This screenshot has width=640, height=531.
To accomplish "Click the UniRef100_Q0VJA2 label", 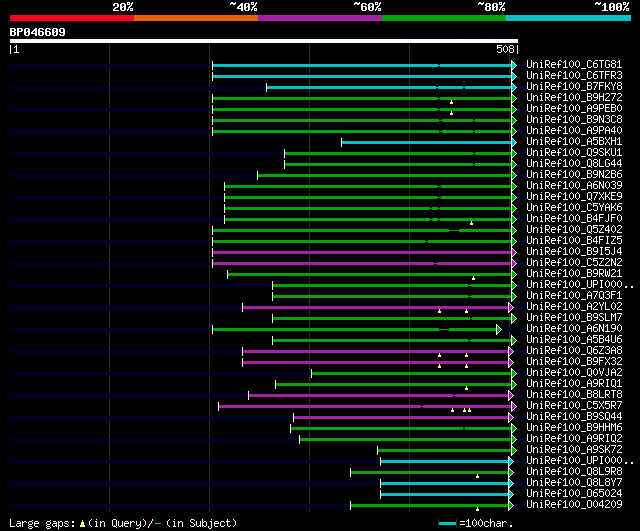I will (574, 373).
